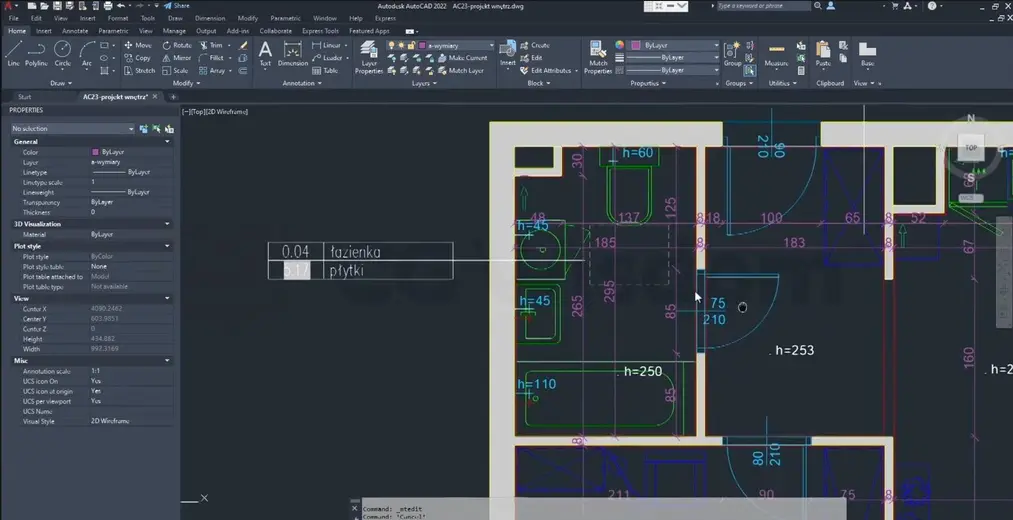
Task: Expand the Draw panel flyout
Action: (x=61, y=83)
